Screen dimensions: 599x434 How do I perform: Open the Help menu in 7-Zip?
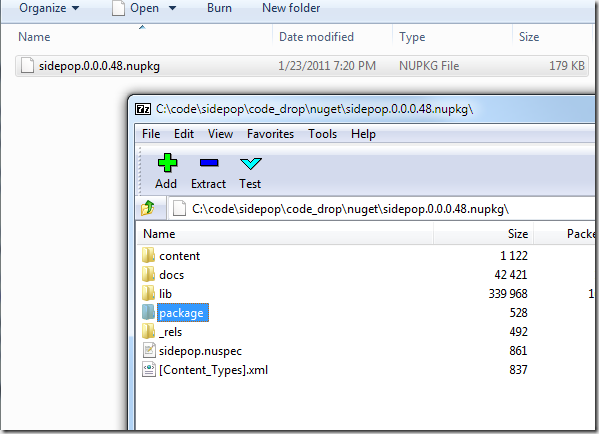tap(363, 134)
